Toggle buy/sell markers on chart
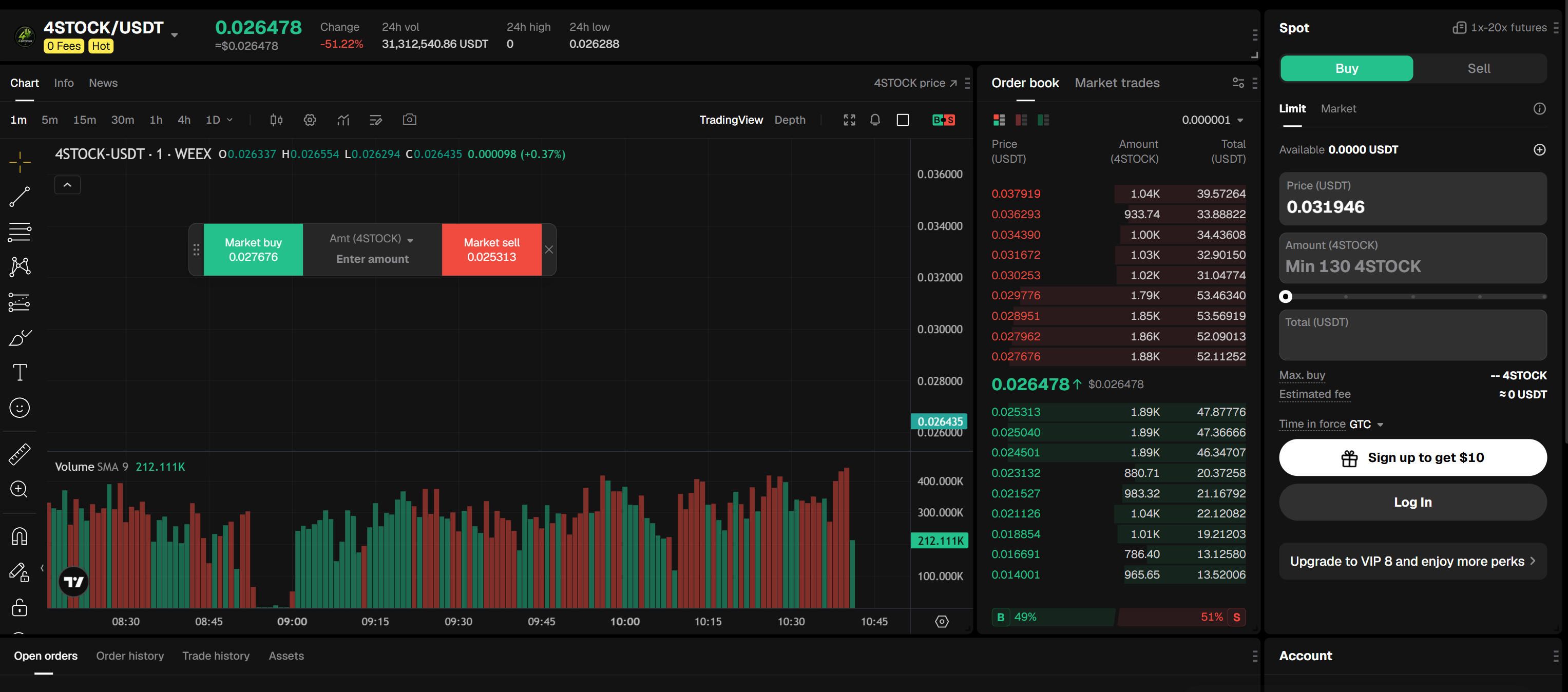 pyautogui.click(x=944, y=120)
